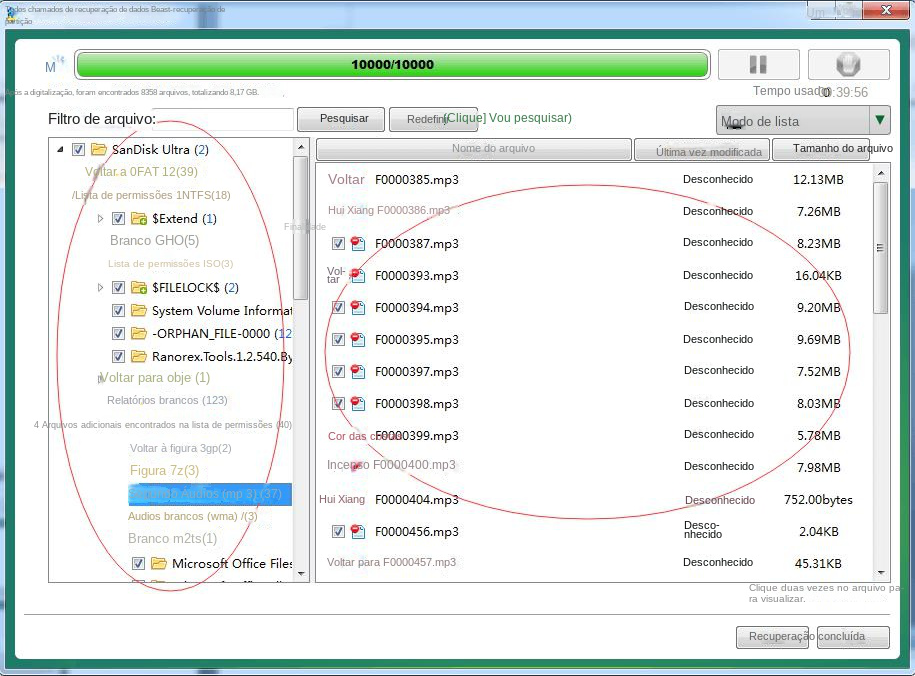This screenshot has height=676, width=915.
Task: Uncheck the System Volume Information checkbox
Action: [x=118, y=311]
